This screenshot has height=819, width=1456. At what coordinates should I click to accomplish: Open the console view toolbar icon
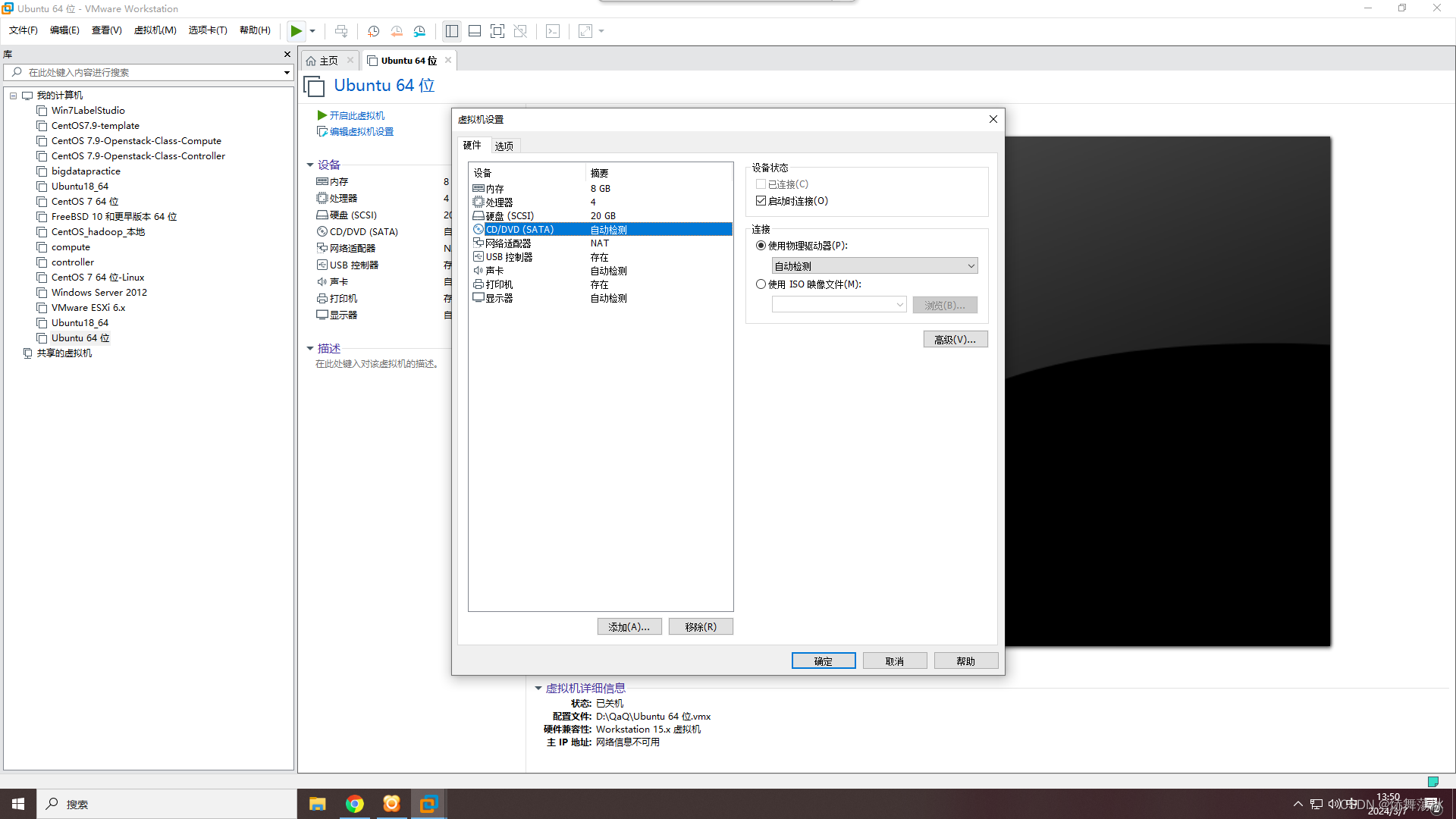(553, 31)
